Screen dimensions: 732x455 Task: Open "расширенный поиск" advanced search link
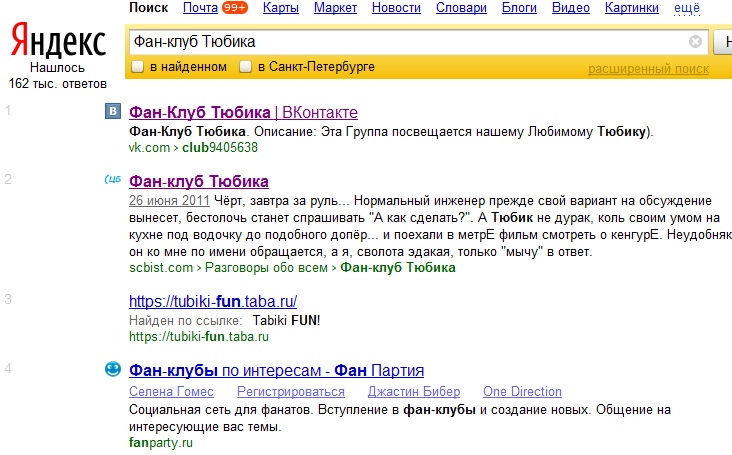pyautogui.click(x=648, y=69)
